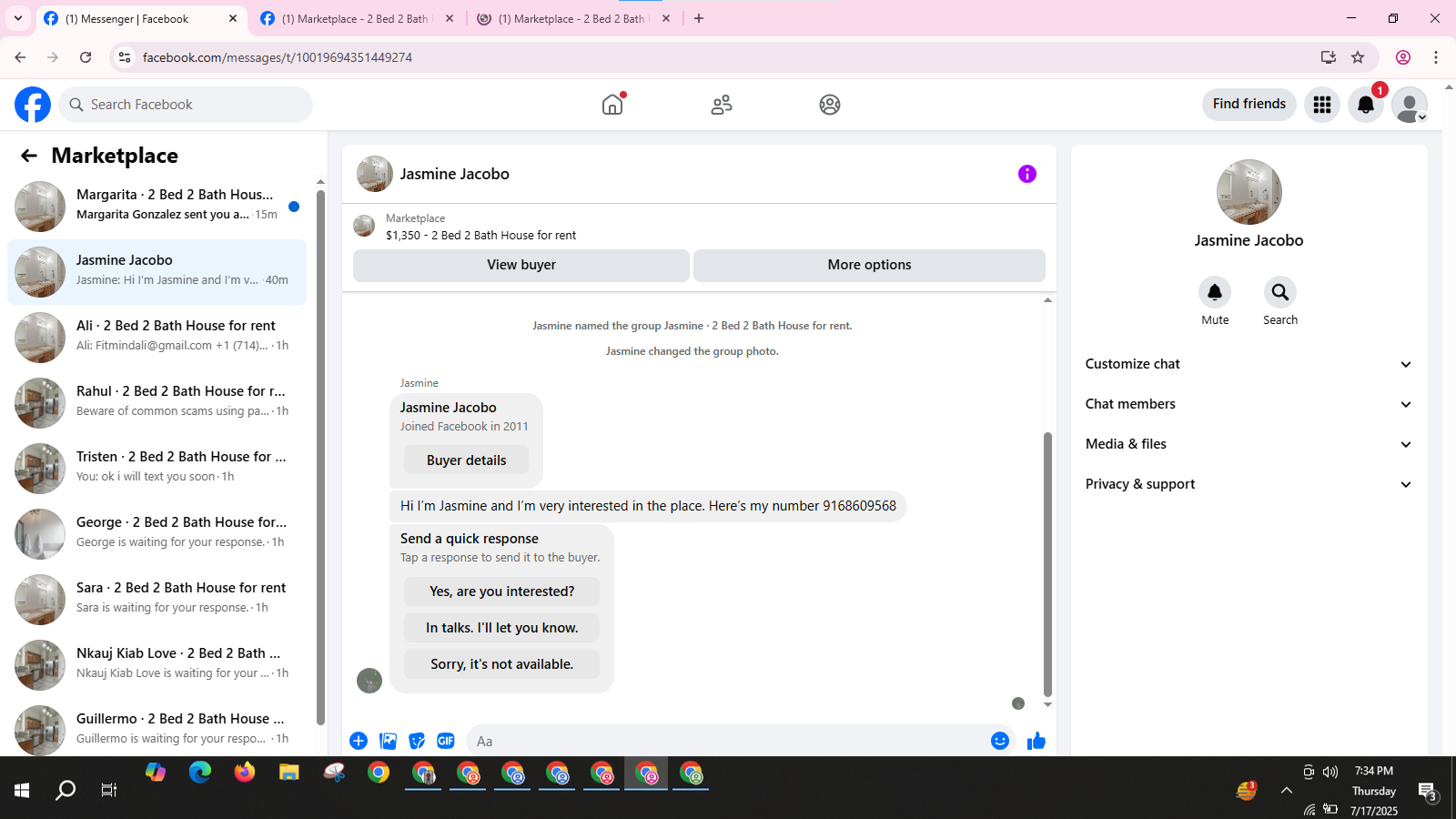Open the tab search dropdown arrow

pyautogui.click(x=18, y=18)
